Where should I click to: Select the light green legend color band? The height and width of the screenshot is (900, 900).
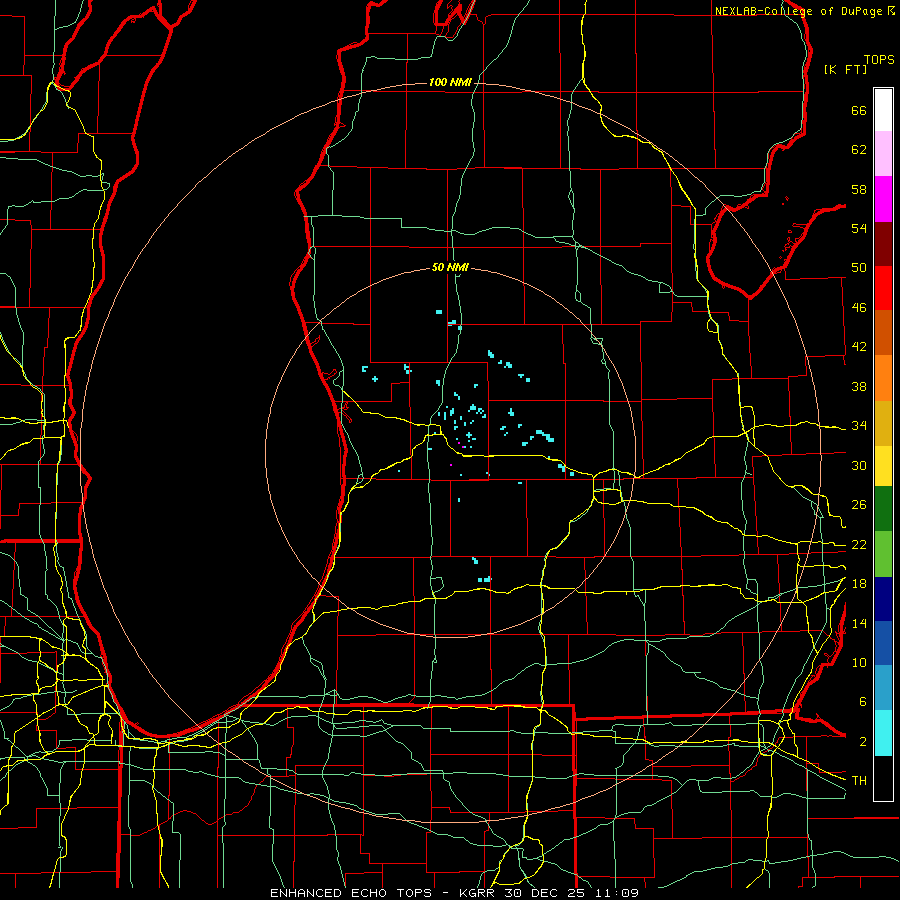point(883,554)
